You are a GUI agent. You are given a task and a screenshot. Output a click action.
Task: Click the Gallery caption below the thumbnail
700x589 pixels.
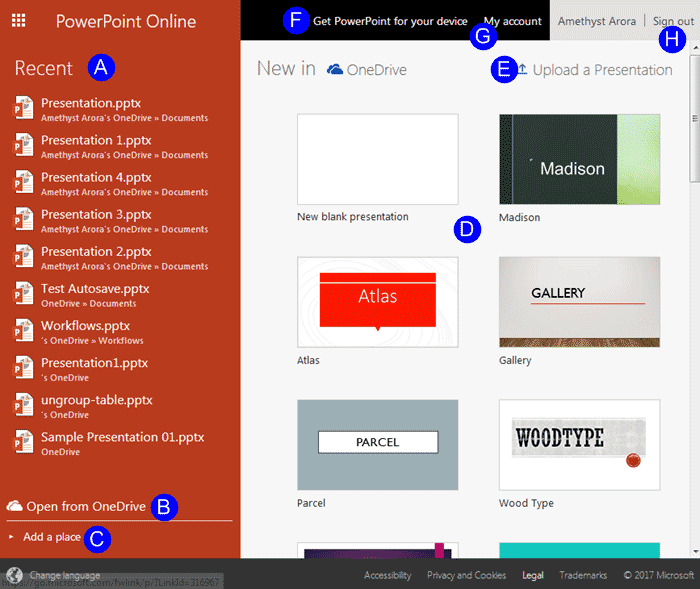[515, 360]
